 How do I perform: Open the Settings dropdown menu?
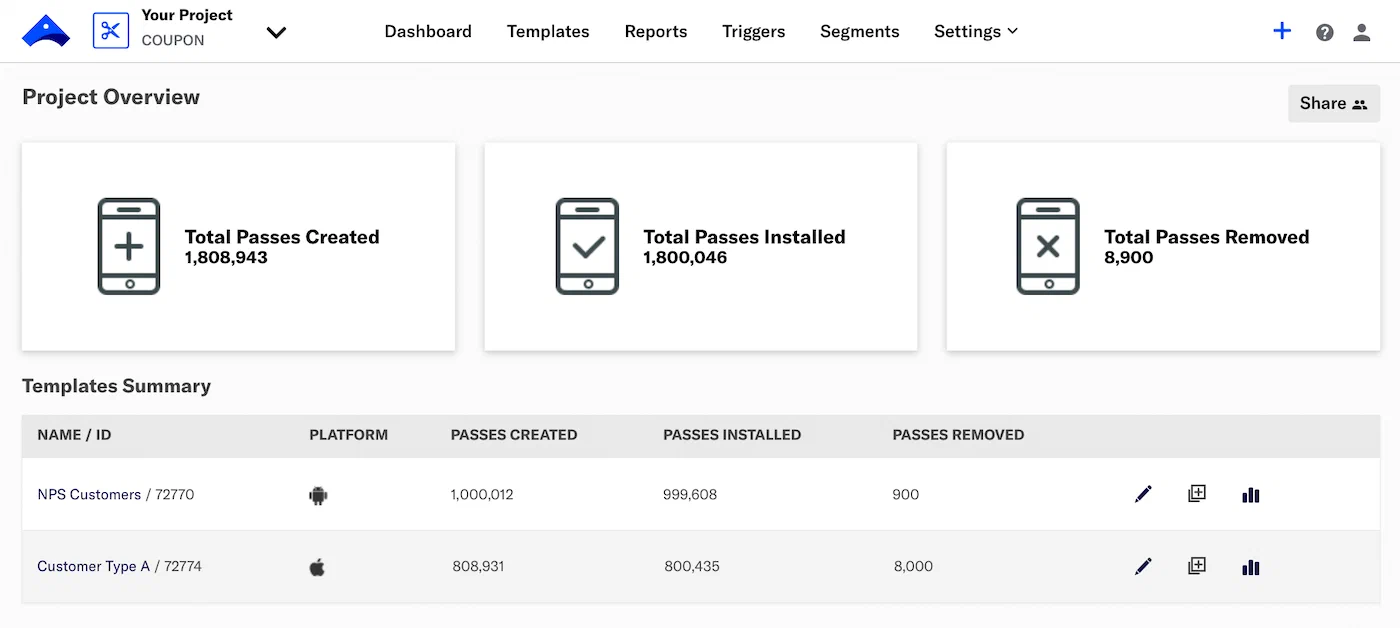pyautogui.click(x=975, y=32)
